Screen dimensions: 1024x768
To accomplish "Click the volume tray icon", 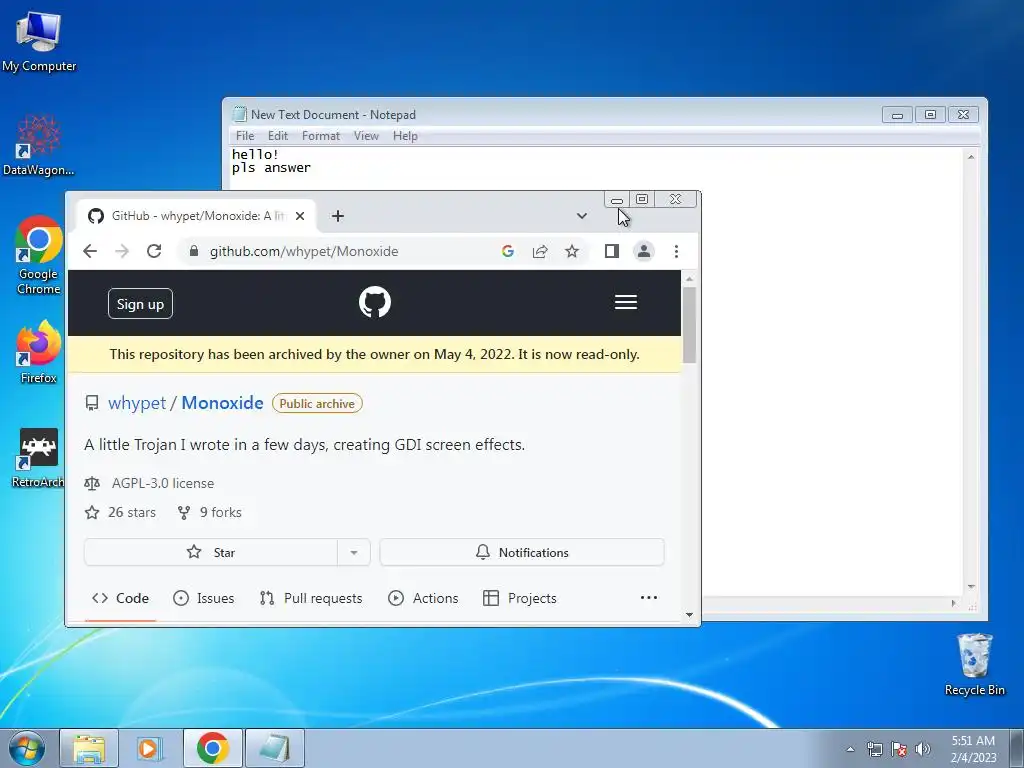I will click(x=923, y=749).
